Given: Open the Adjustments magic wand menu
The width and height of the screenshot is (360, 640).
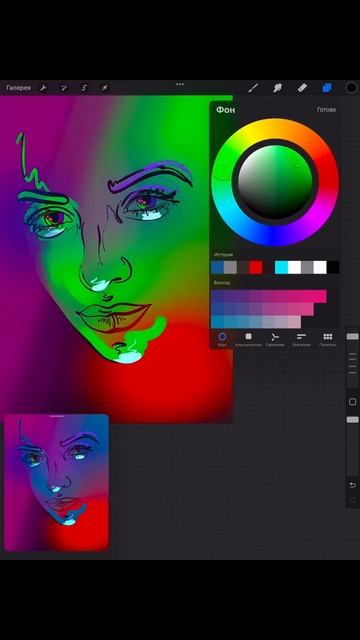Looking at the screenshot, I should pos(64,88).
